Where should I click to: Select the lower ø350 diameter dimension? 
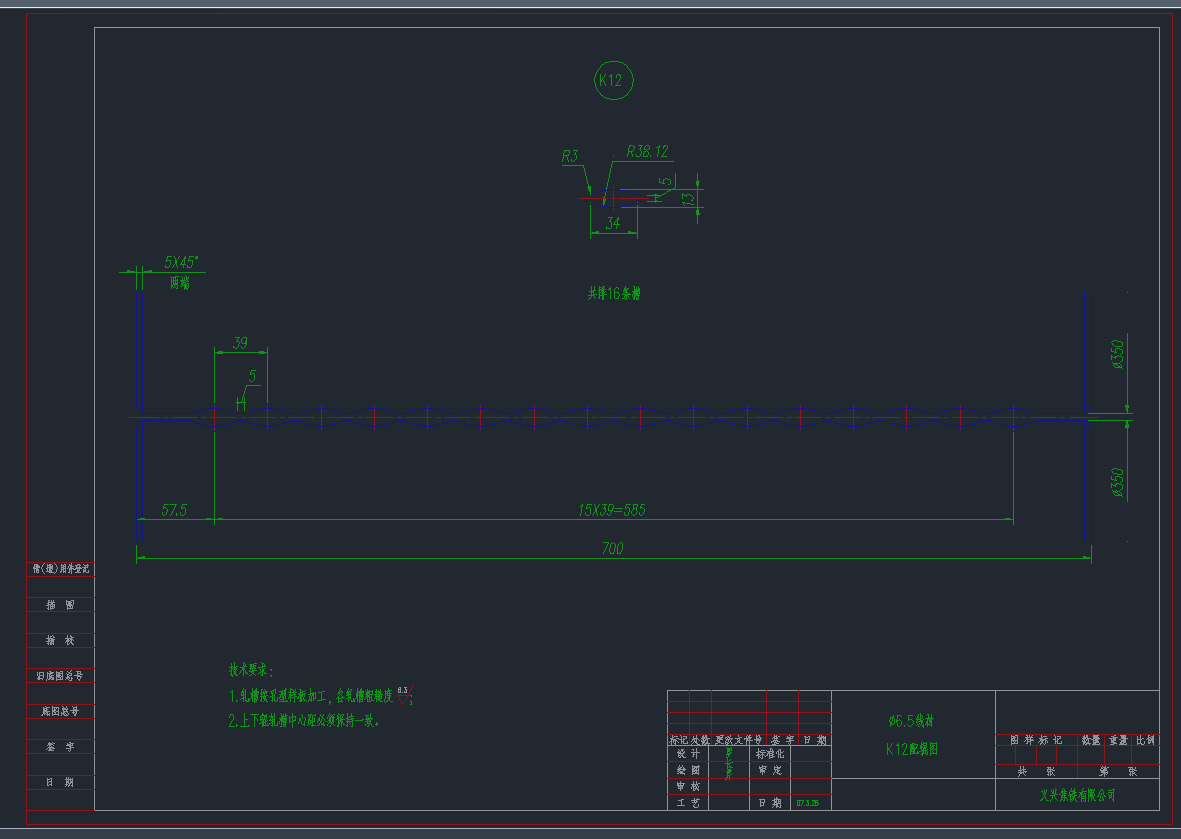coord(1118,482)
